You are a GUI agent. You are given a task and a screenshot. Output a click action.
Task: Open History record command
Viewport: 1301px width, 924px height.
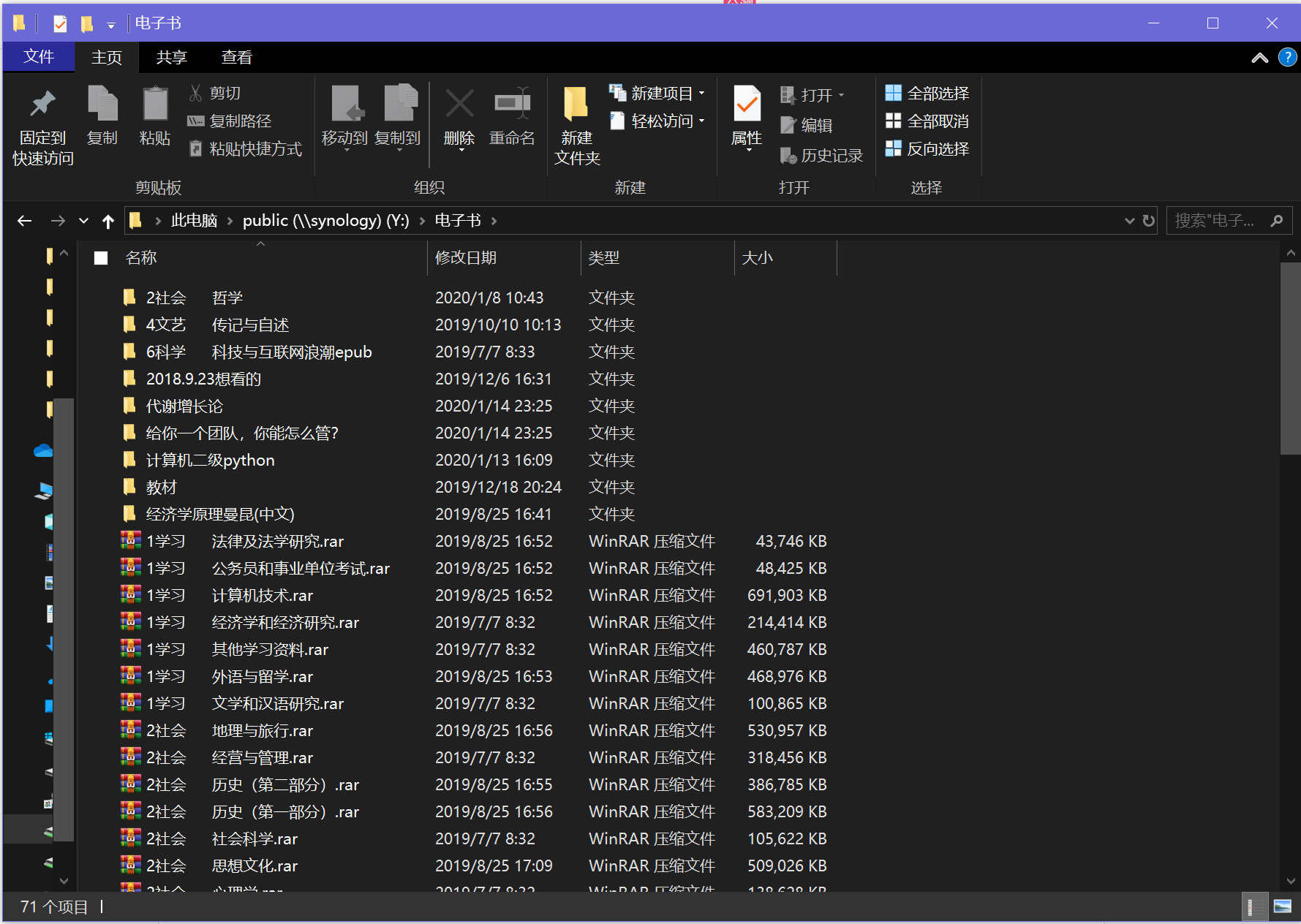[x=821, y=155]
